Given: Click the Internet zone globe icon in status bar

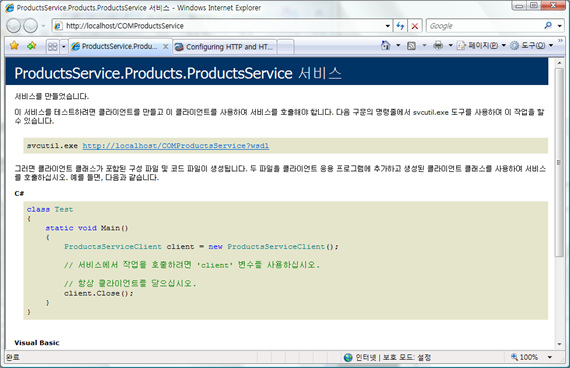Looking at the screenshot, I should pyautogui.click(x=348, y=357).
